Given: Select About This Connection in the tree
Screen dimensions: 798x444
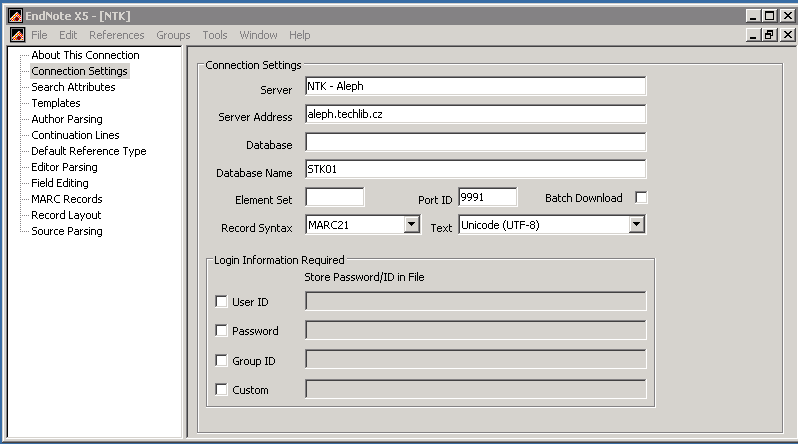Looking at the screenshot, I should coord(85,55).
